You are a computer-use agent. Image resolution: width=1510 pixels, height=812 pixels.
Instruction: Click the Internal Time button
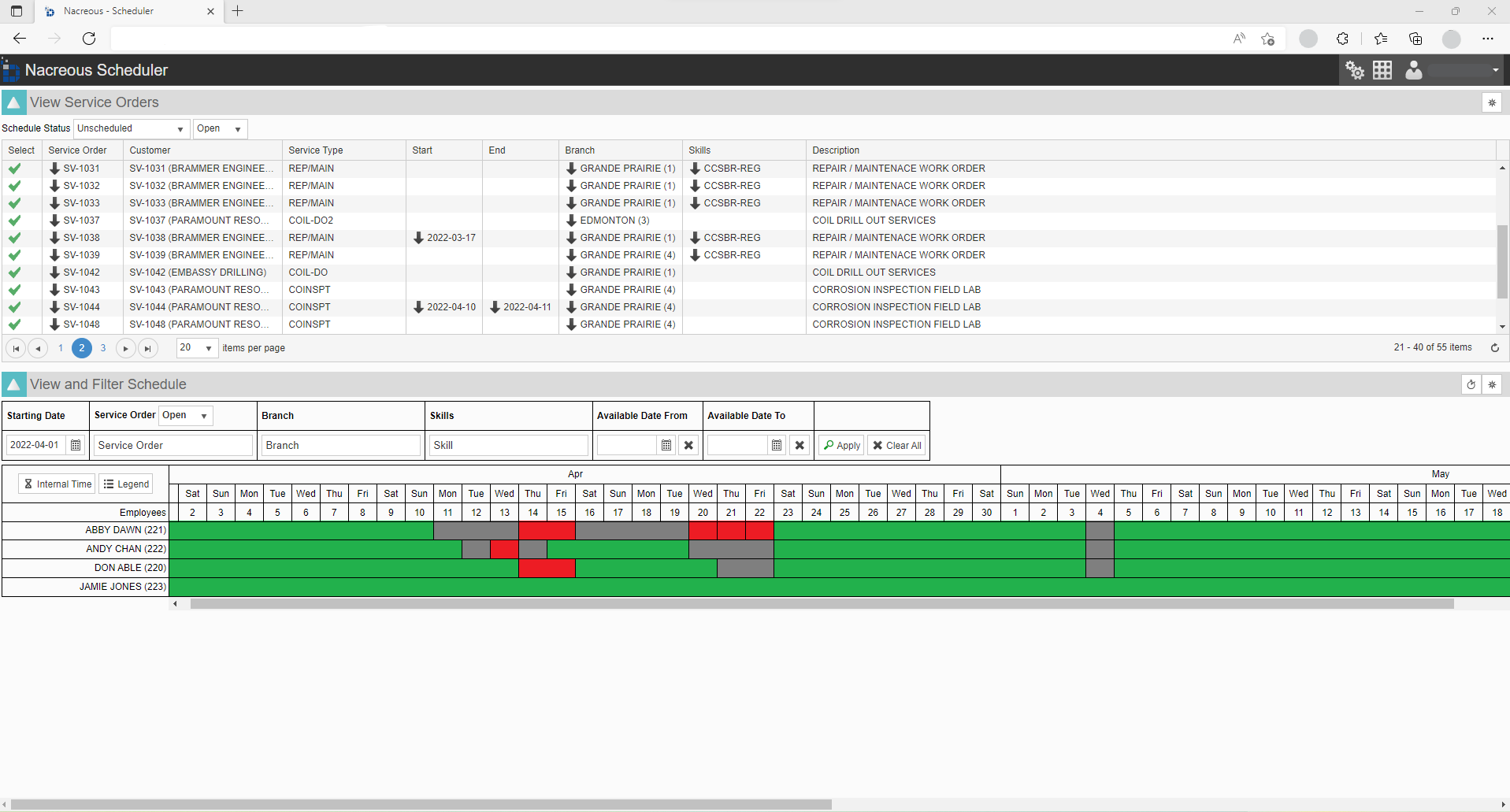coord(56,483)
